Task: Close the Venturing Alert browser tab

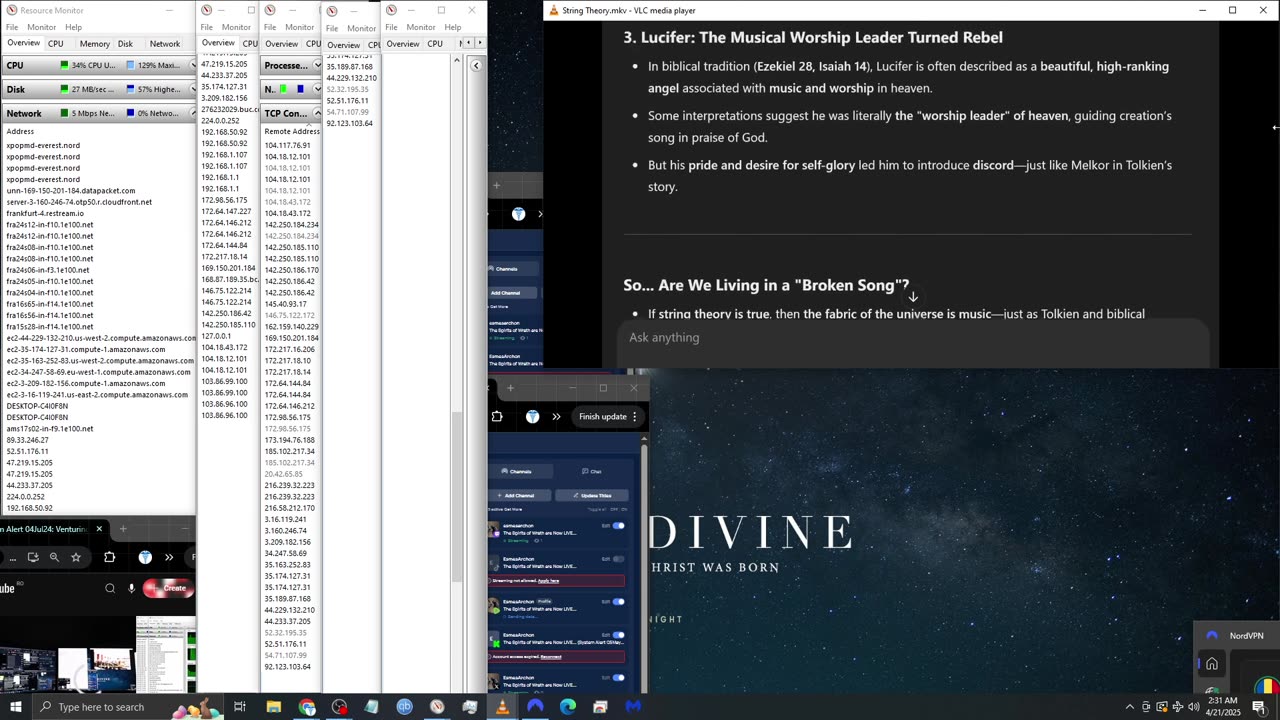Action: [99, 528]
